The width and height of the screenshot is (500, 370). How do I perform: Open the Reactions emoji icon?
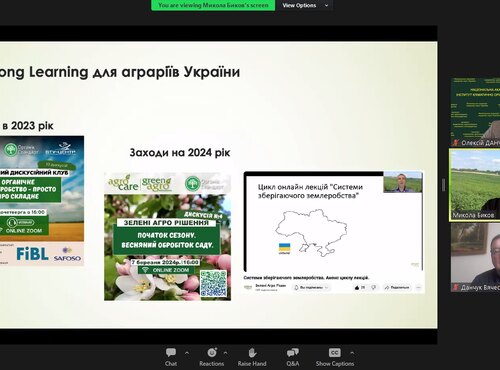click(x=212, y=352)
